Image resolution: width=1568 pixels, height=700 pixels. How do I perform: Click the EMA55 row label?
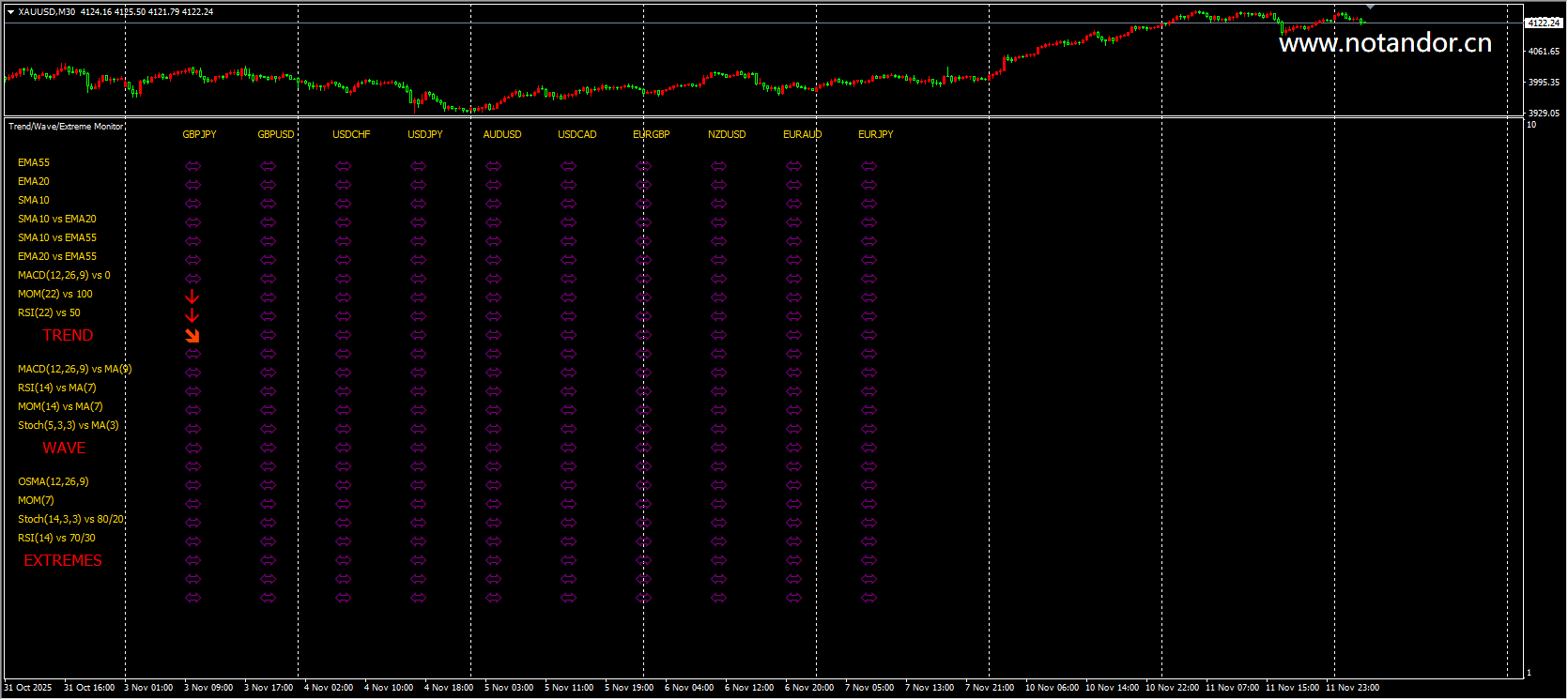34,162
